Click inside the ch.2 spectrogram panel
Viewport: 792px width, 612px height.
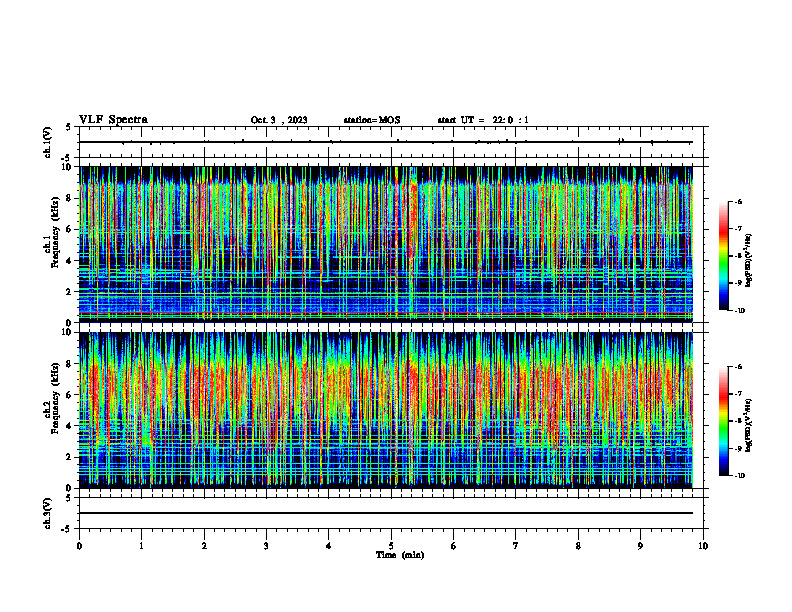click(386, 410)
